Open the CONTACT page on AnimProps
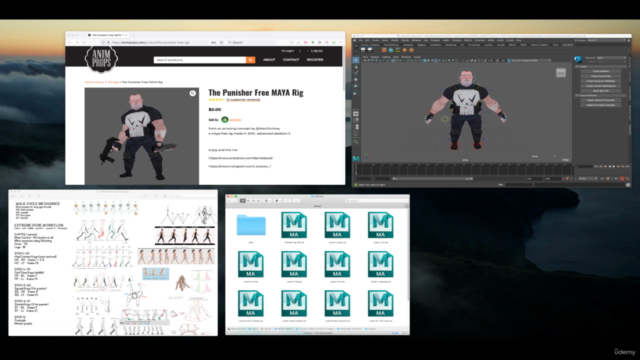The height and width of the screenshot is (360, 640). tap(291, 60)
